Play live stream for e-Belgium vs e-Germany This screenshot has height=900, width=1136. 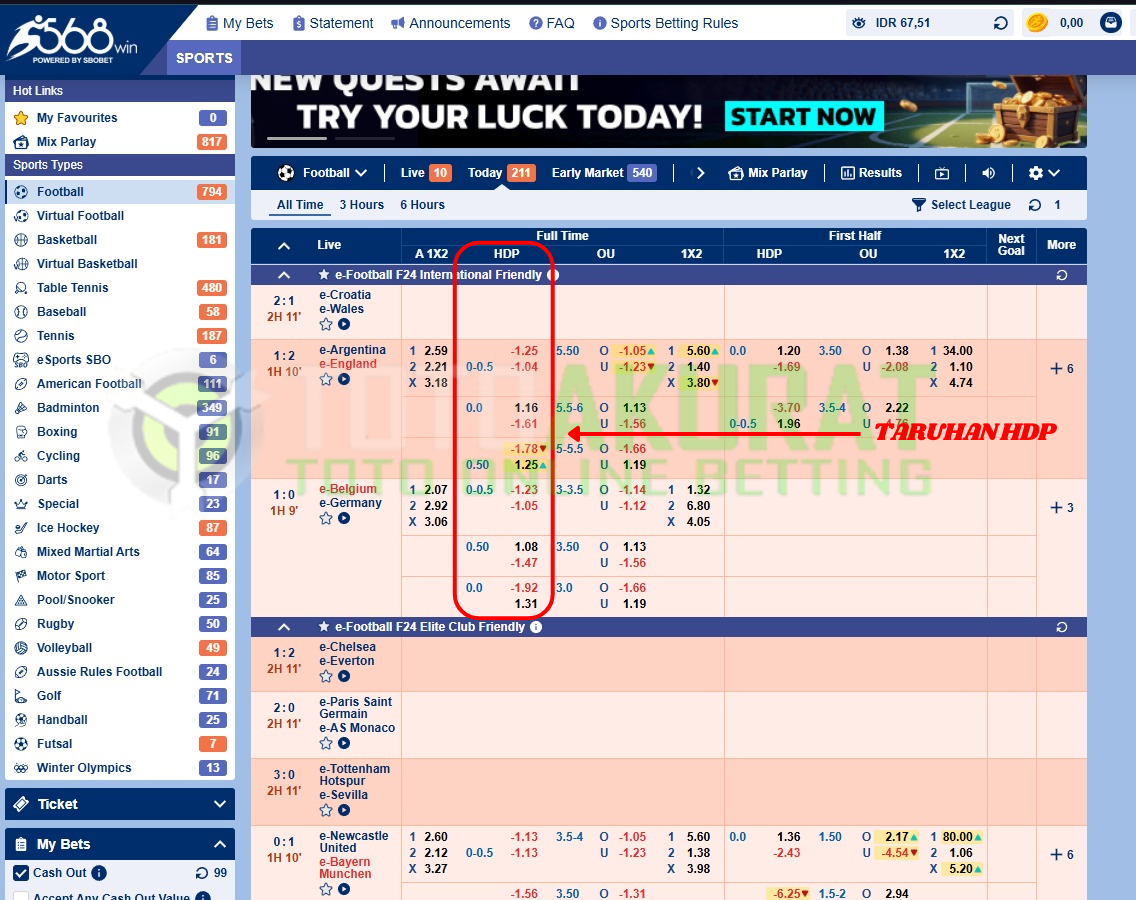(344, 519)
